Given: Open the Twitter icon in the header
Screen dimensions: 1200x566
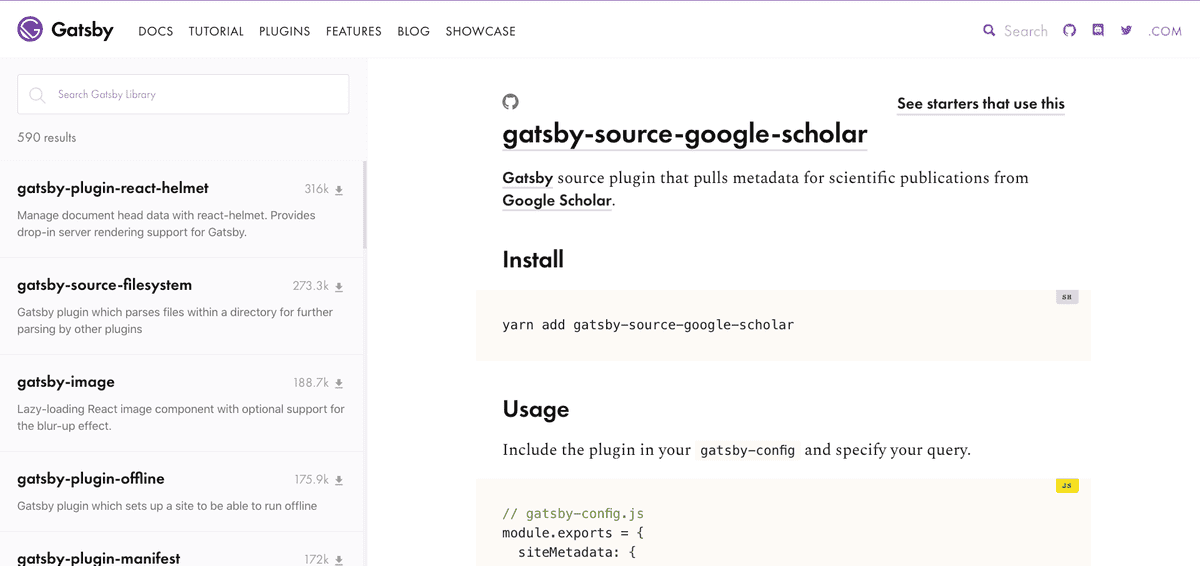Looking at the screenshot, I should coord(1127,31).
